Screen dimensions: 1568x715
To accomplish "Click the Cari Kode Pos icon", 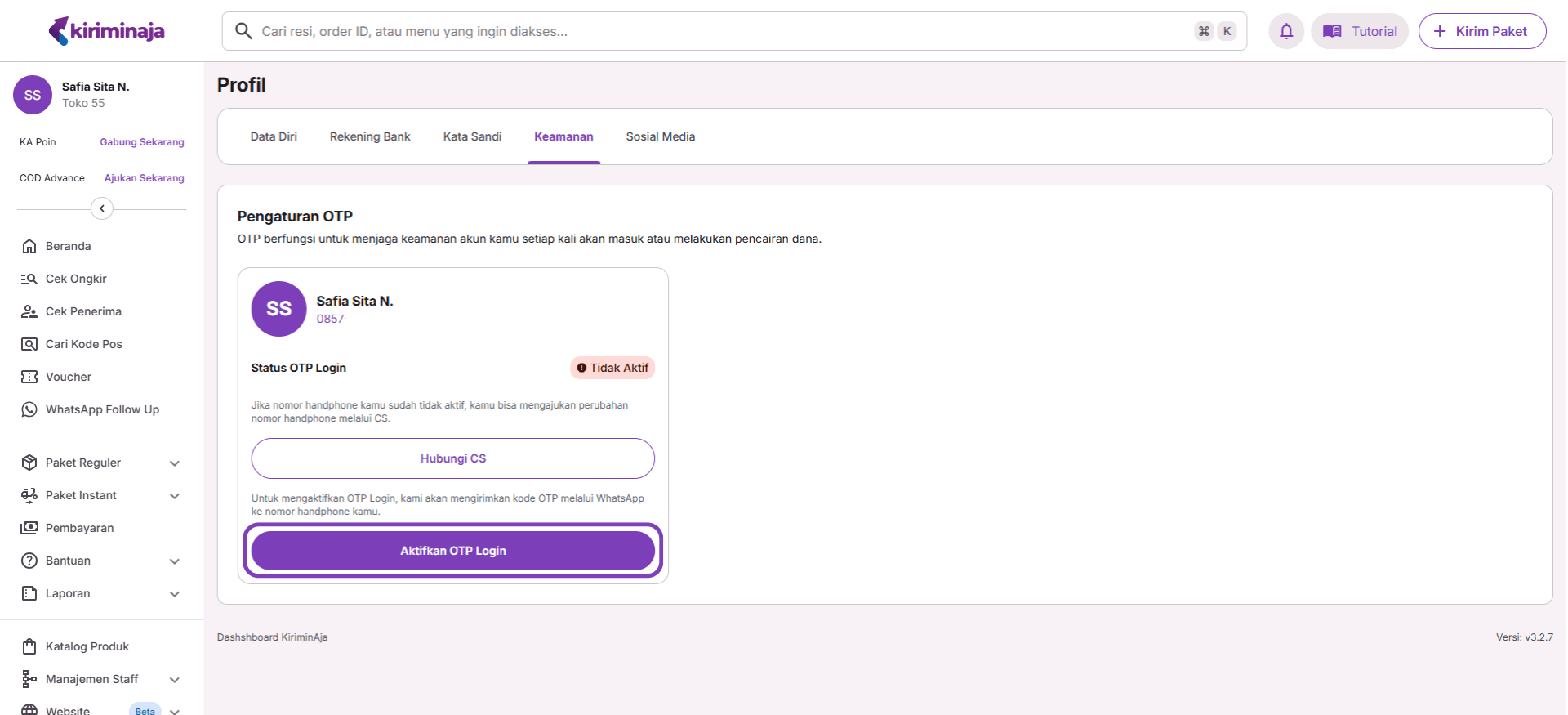I will [29, 344].
